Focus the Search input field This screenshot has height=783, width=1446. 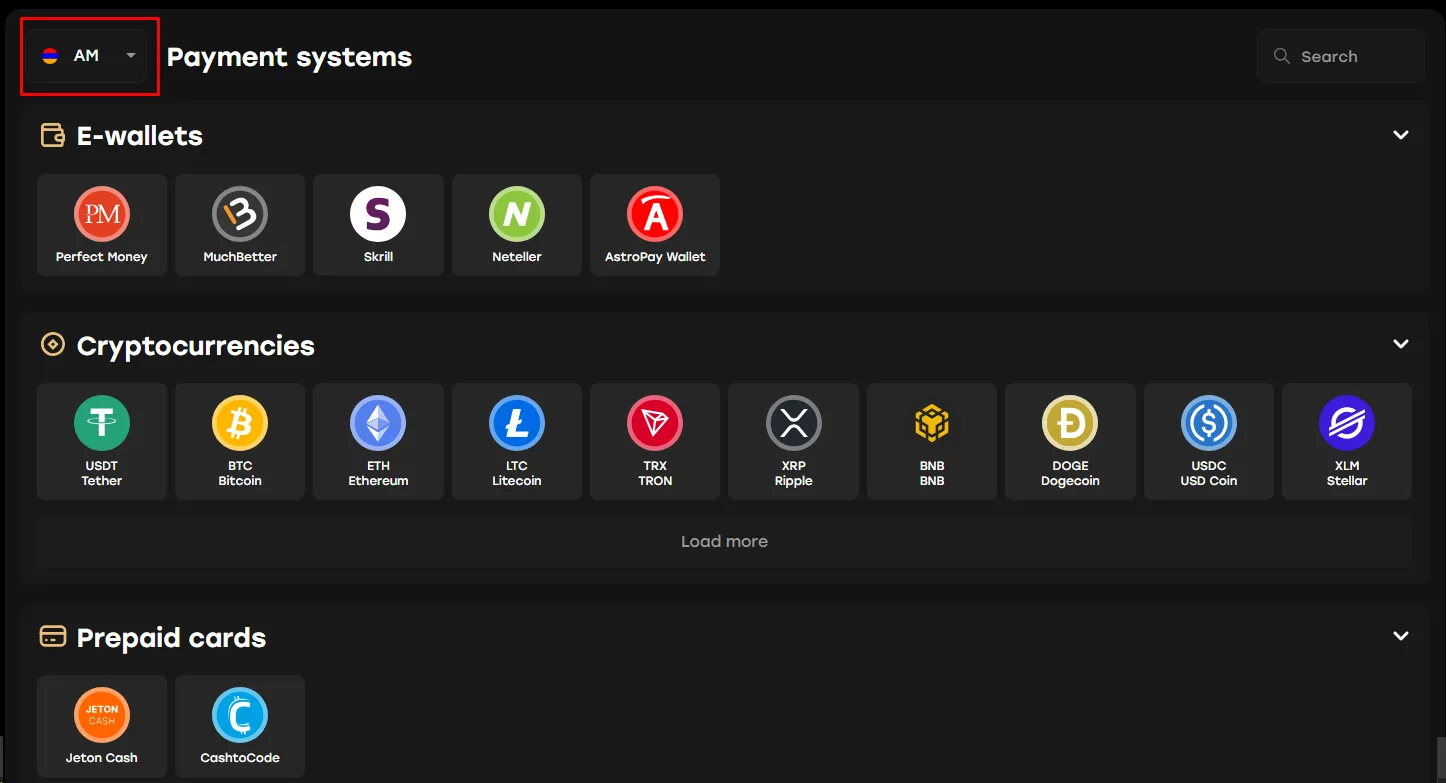click(1341, 56)
